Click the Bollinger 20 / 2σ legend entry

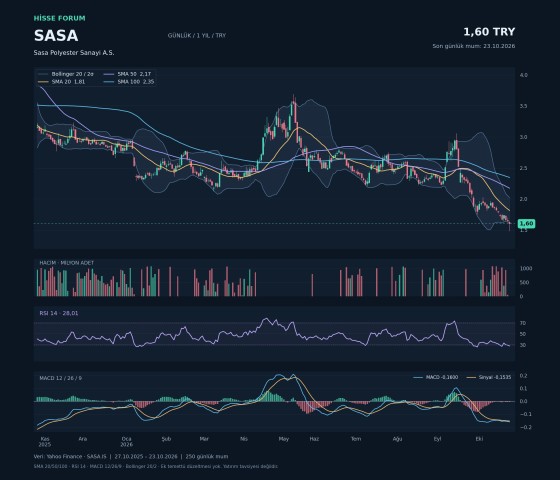(x=66, y=74)
